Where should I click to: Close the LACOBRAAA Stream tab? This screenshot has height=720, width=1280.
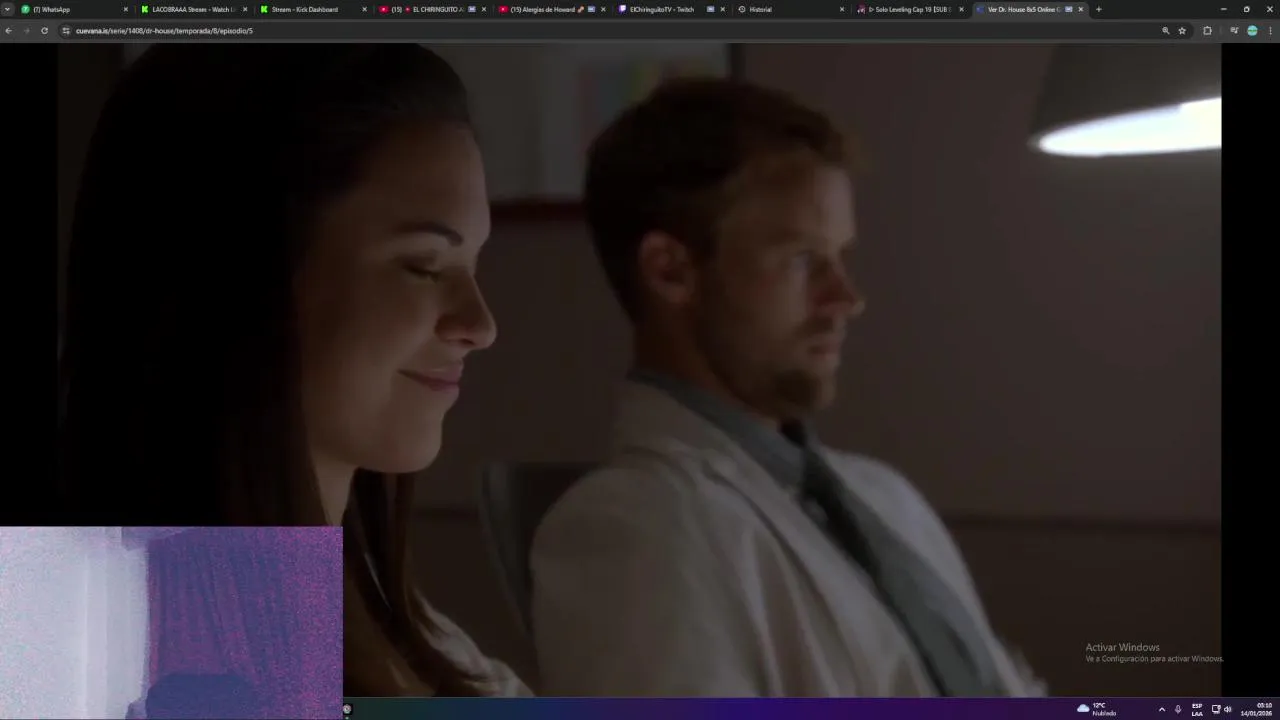(245, 9)
